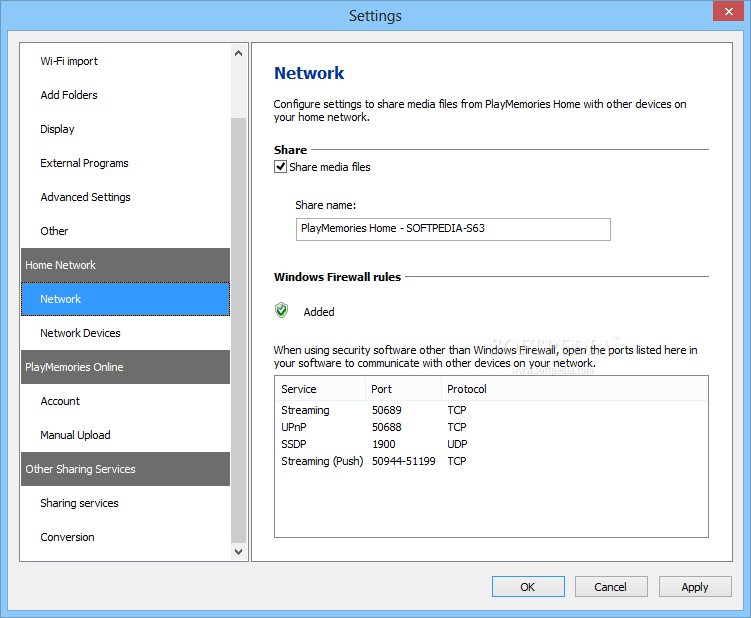Select the Streaming row with port 50689

click(491, 410)
